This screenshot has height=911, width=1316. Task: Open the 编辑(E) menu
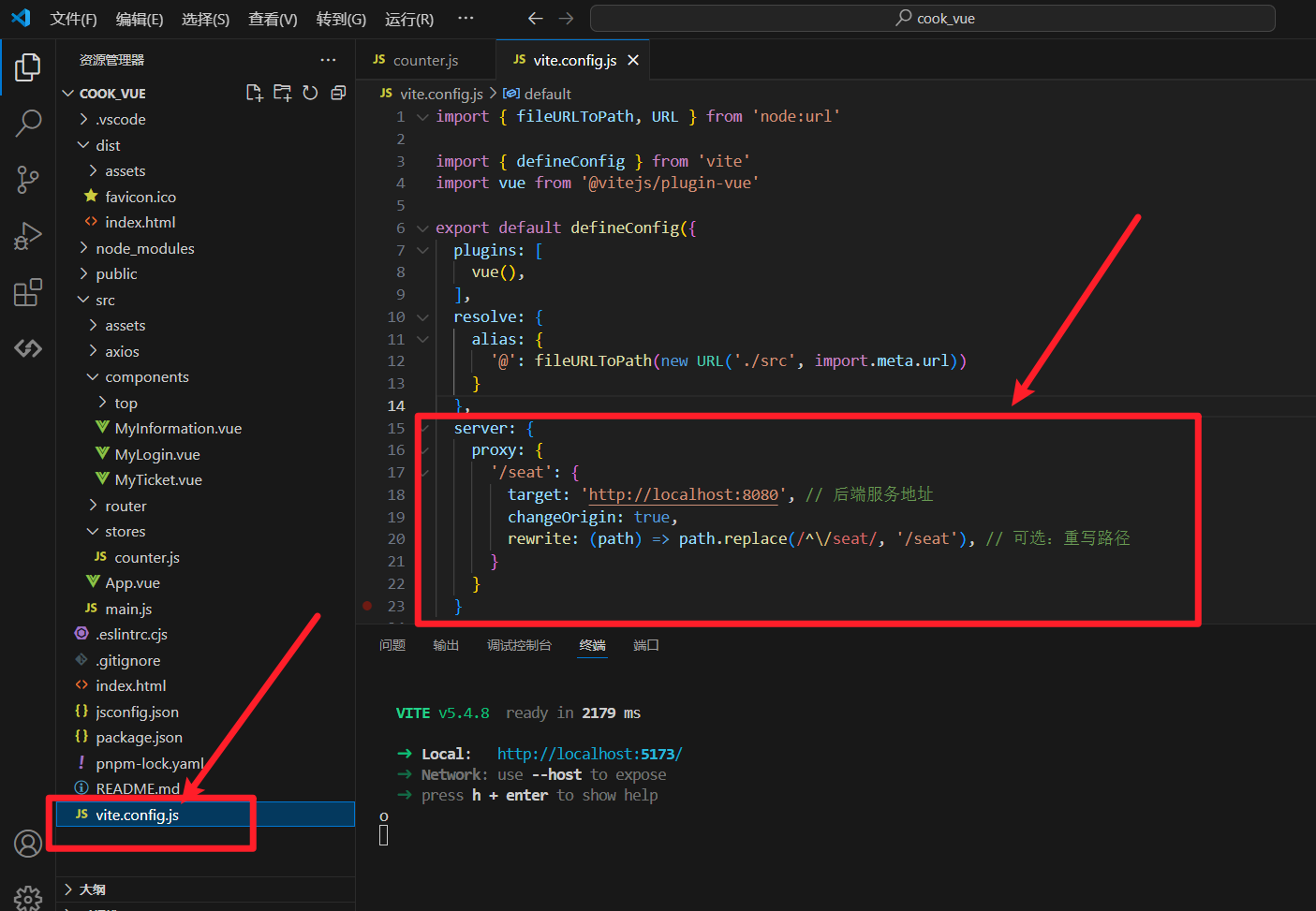[x=140, y=19]
